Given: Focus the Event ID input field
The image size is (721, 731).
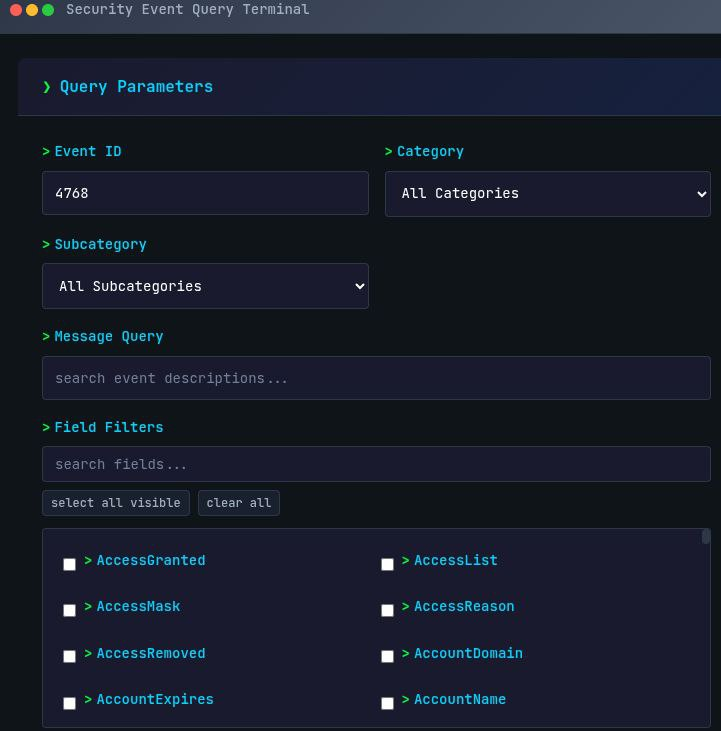Looking at the screenshot, I should click(205, 193).
